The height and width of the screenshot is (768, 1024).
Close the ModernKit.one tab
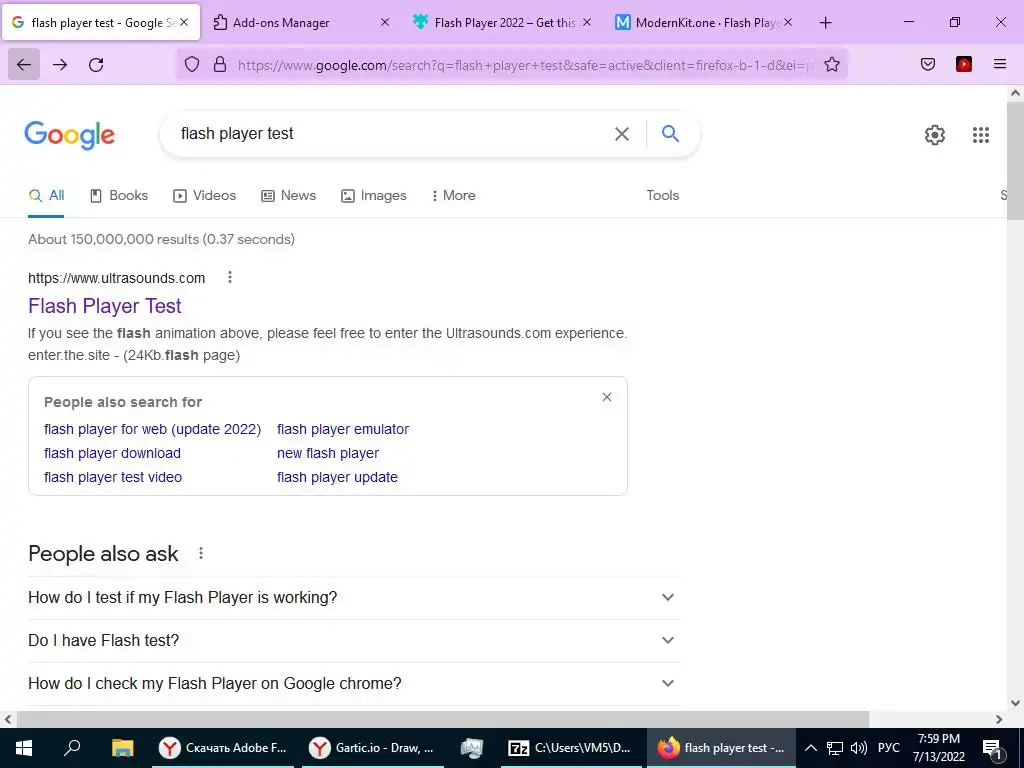tap(788, 22)
